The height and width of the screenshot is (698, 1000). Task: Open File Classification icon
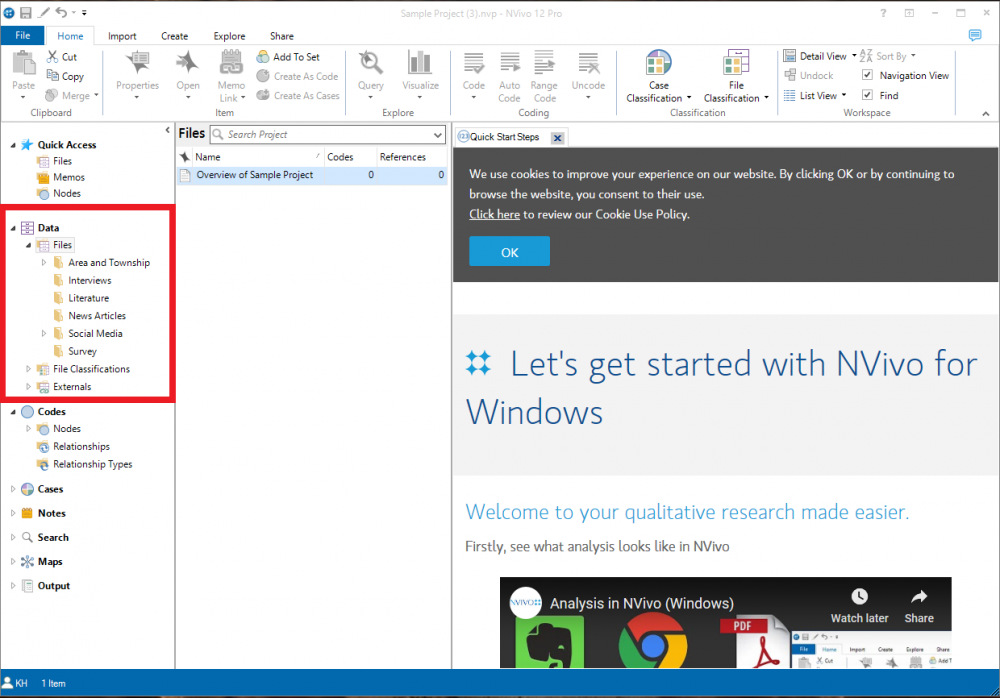pos(736,63)
